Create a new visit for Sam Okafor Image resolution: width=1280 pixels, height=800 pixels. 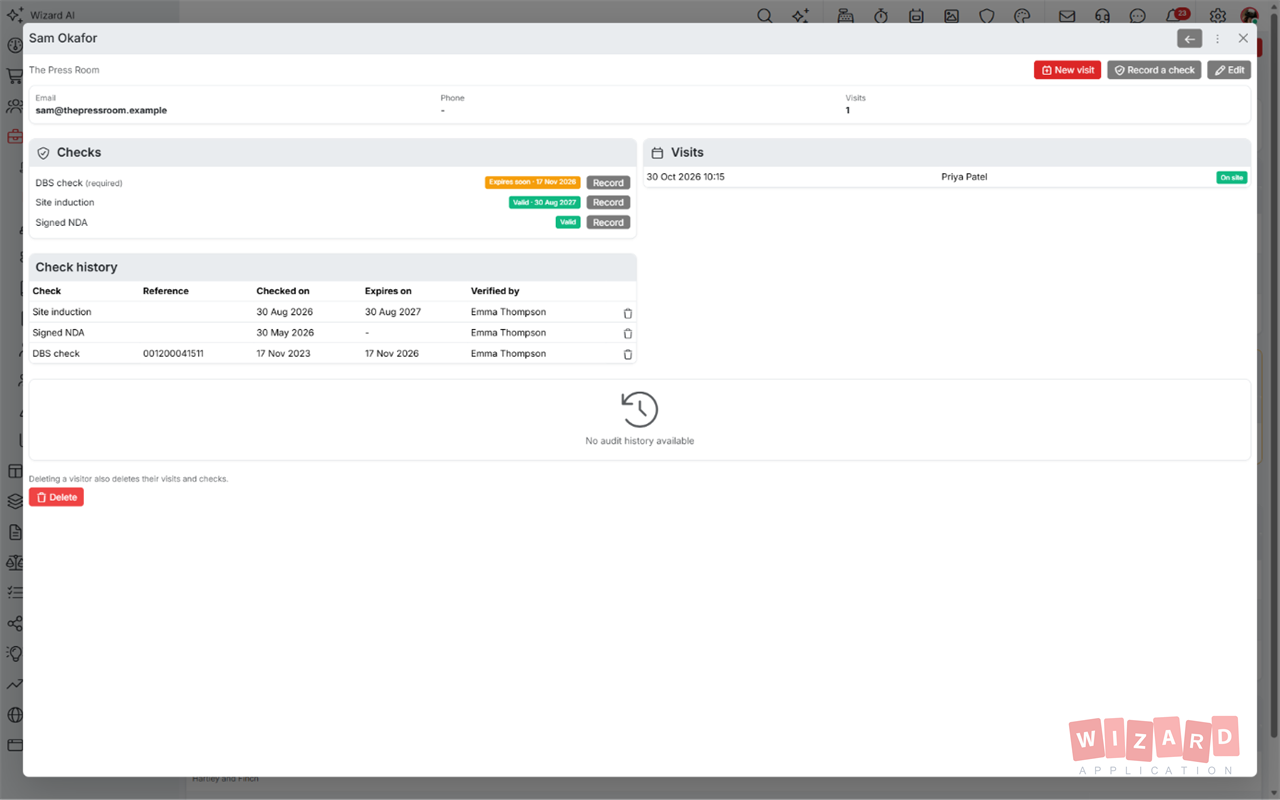click(x=1067, y=70)
